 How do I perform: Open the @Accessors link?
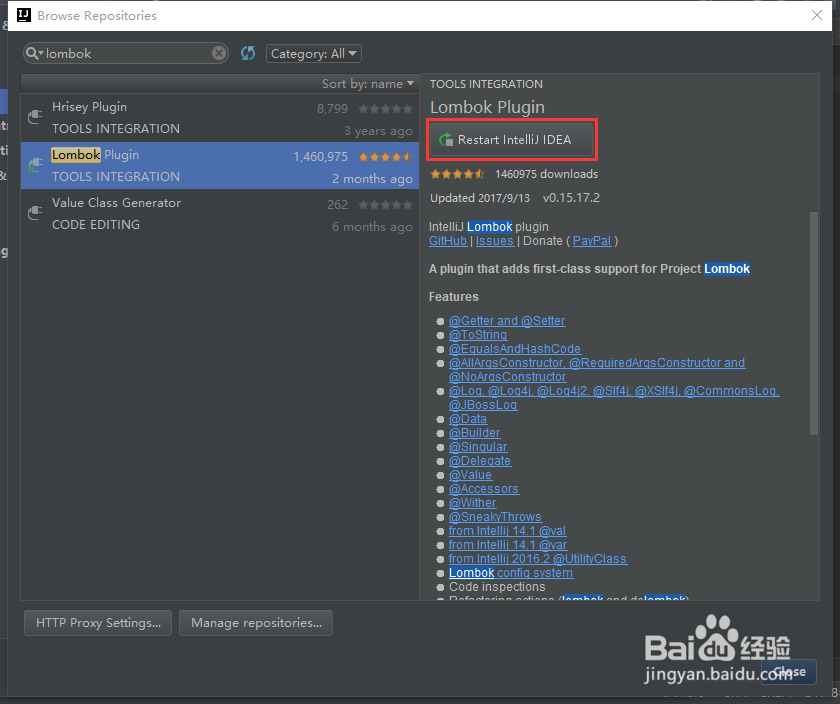coord(484,489)
